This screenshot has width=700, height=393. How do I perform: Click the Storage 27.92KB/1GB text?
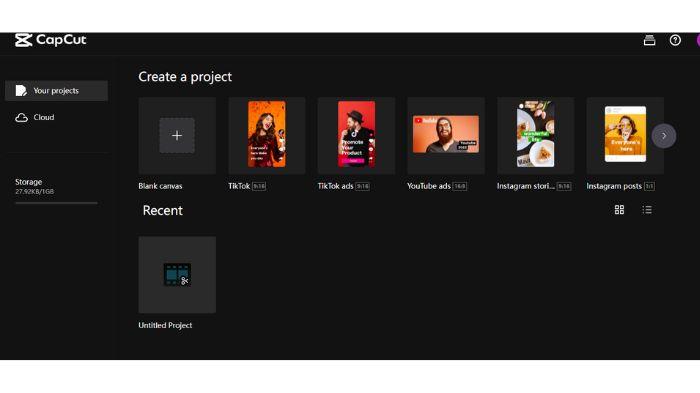35,186
